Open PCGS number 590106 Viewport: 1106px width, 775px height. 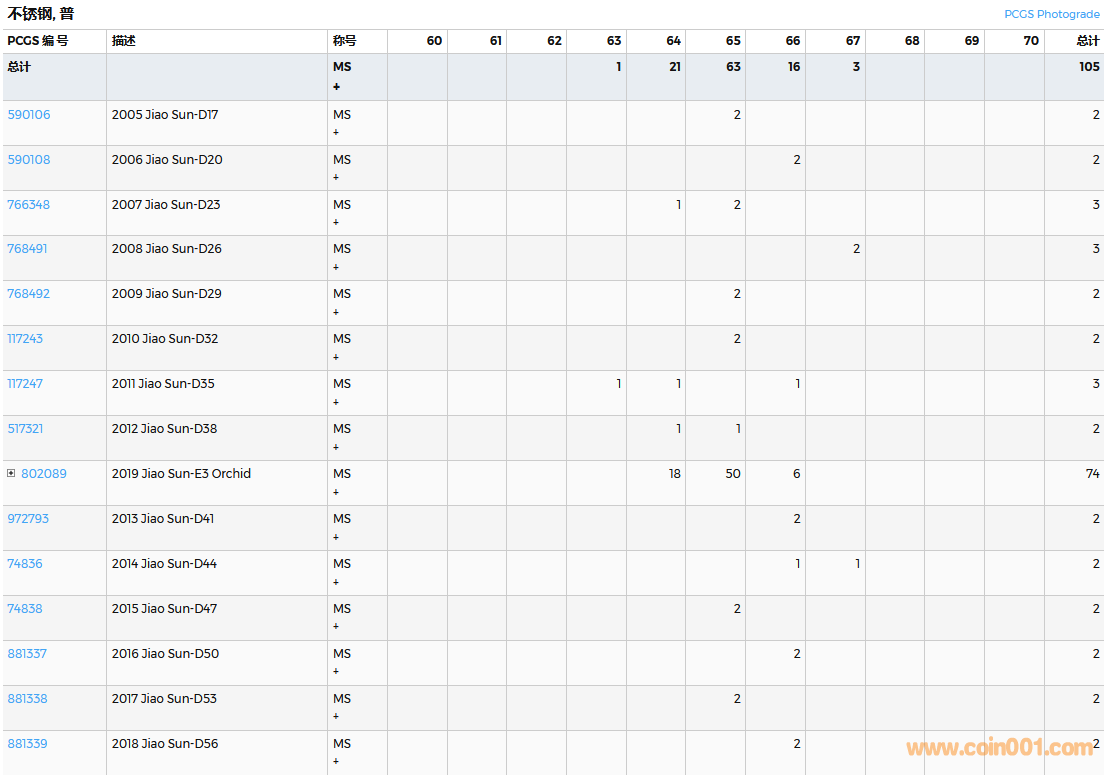(x=29, y=115)
